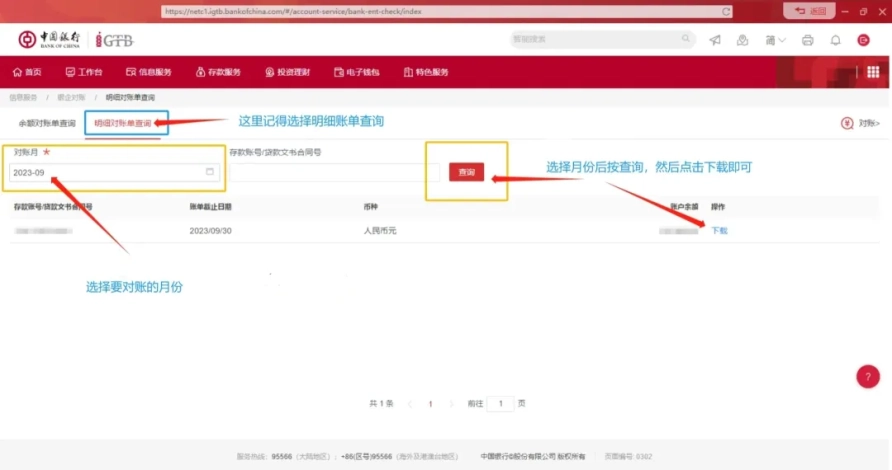892x470 pixels.
Task: Click the printer icon
Action: point(807,40)
